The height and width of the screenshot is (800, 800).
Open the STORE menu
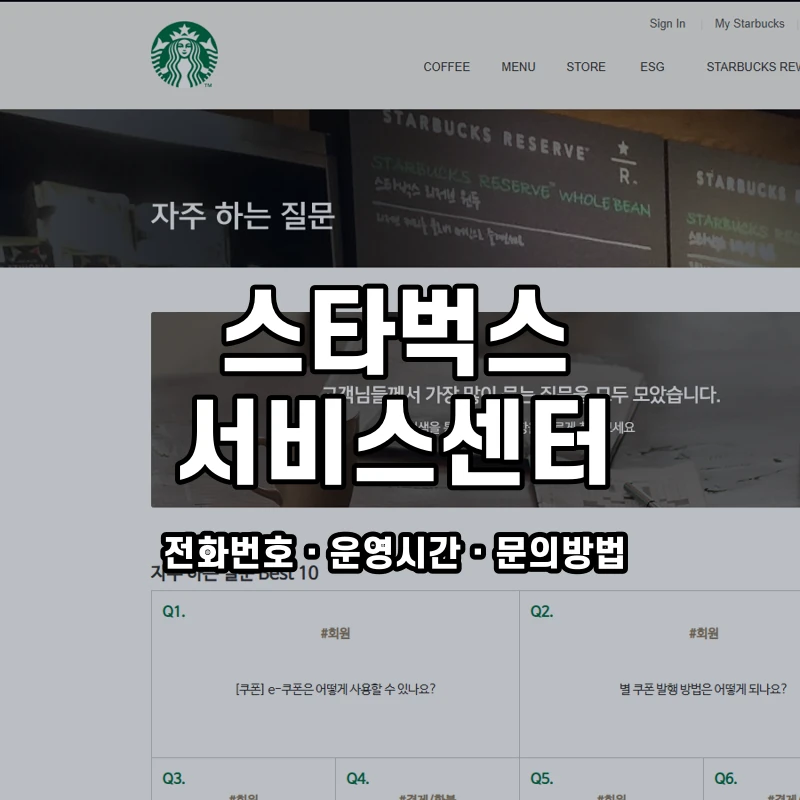[586, 67]
